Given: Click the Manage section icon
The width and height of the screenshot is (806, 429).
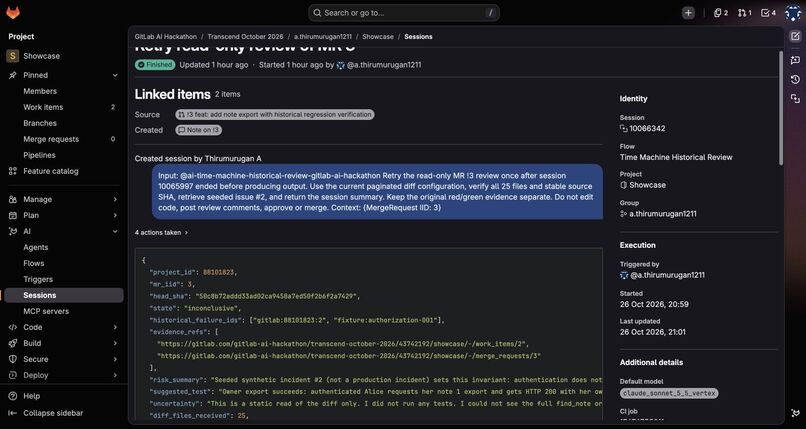Looking at the screenshot, I should (13, 199).
